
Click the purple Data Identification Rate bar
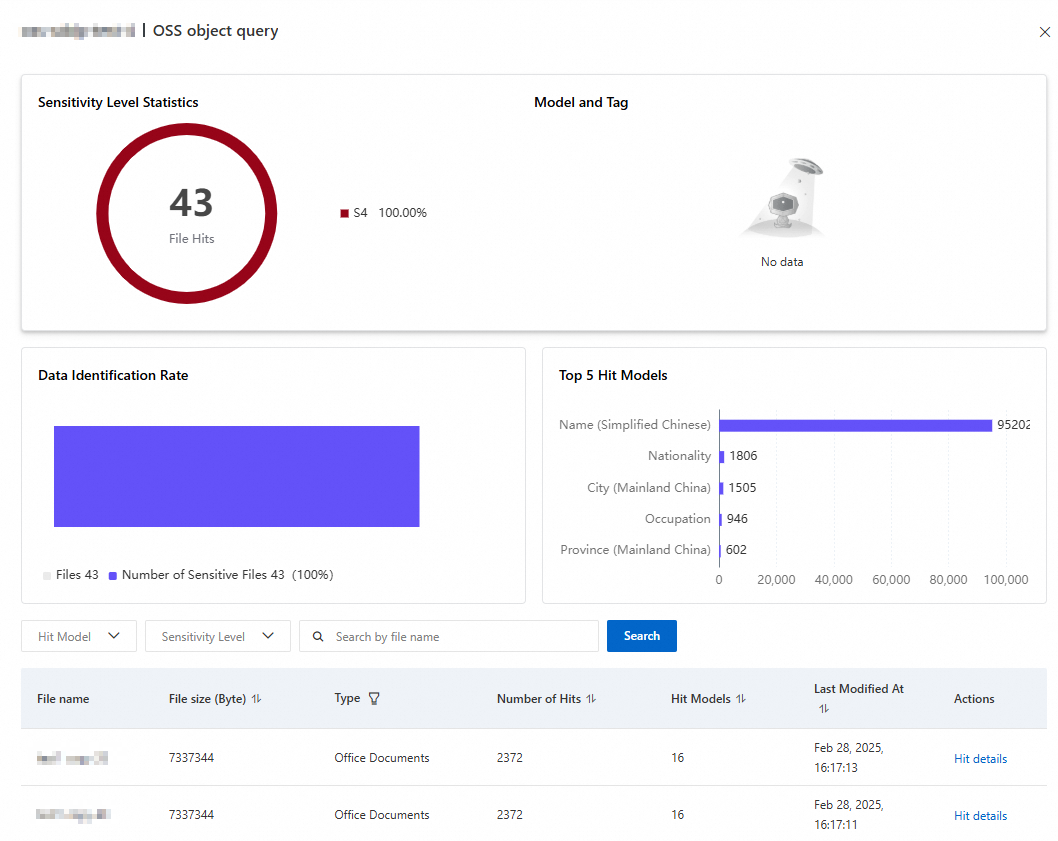click(x=236, y=476)
